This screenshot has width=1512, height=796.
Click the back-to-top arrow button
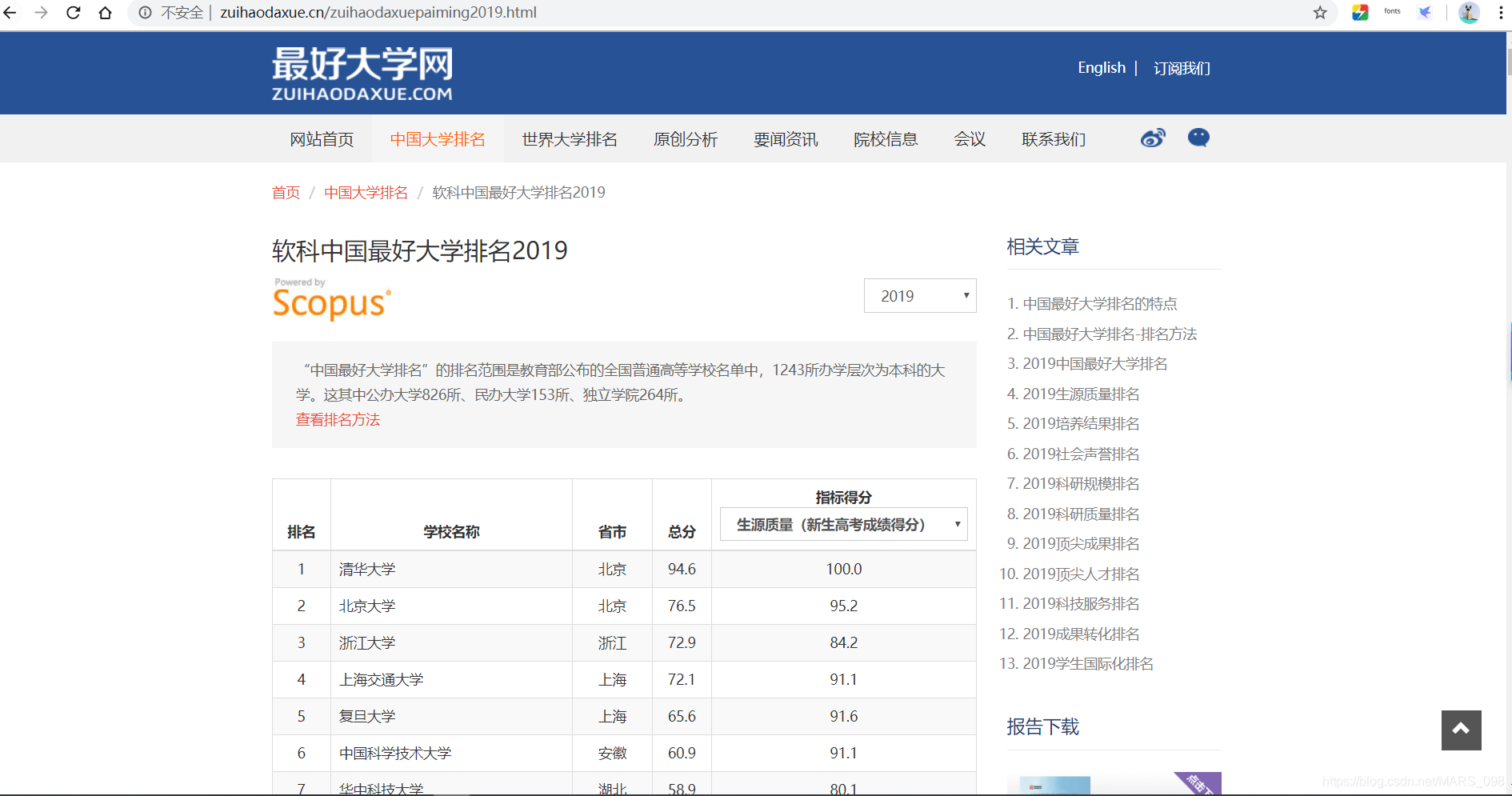click(x=1461, y=730)
